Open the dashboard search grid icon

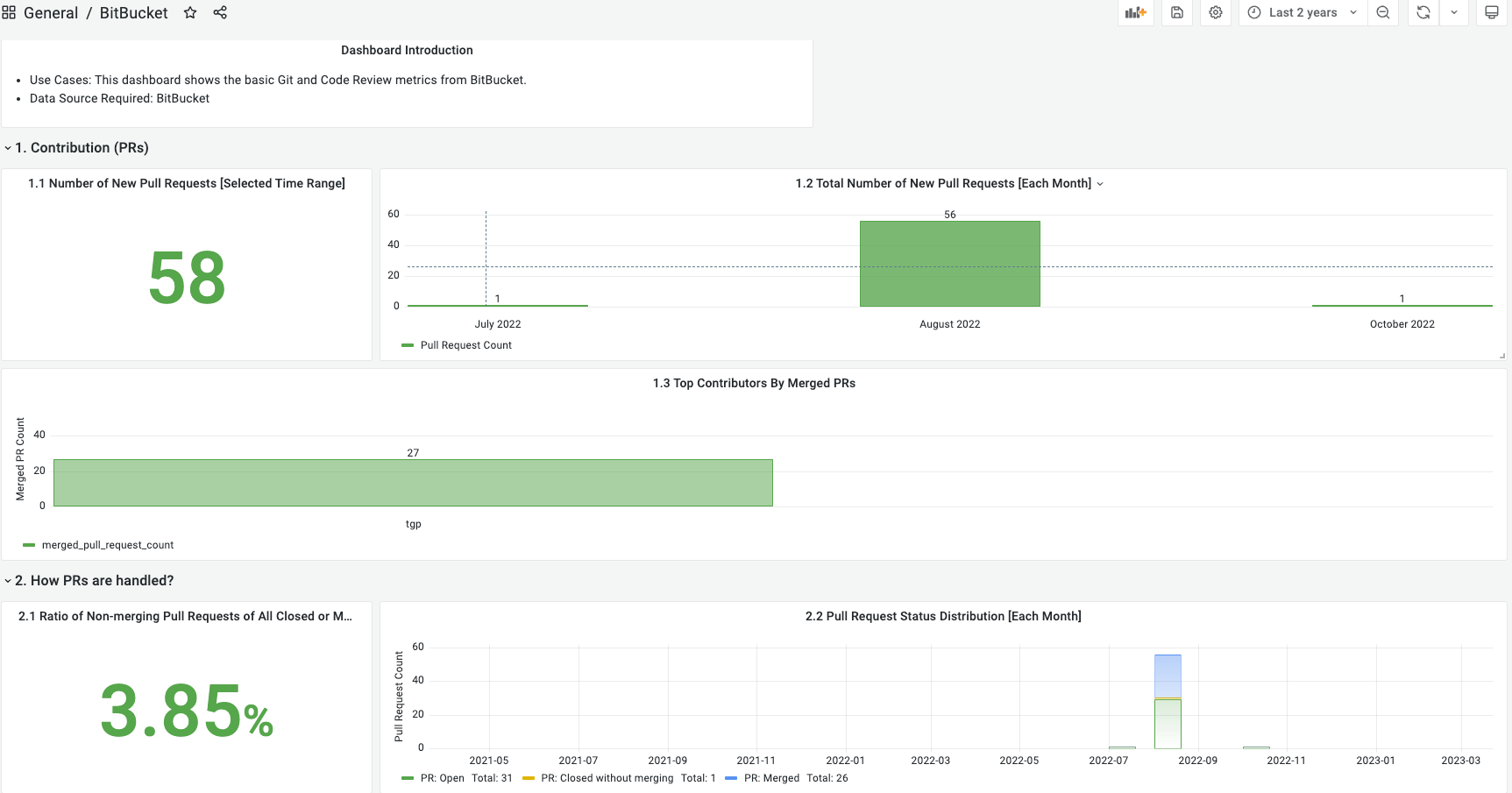coord(9,12)
